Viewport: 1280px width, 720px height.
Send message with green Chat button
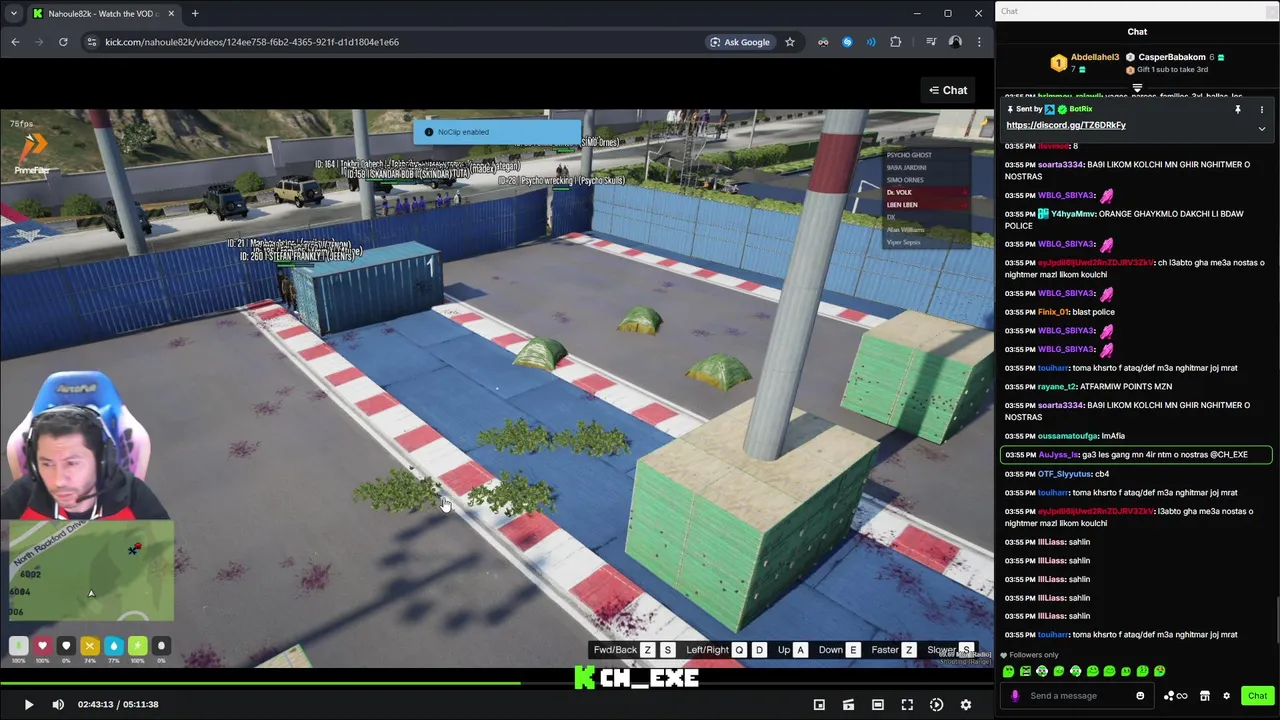point(1257,696)
